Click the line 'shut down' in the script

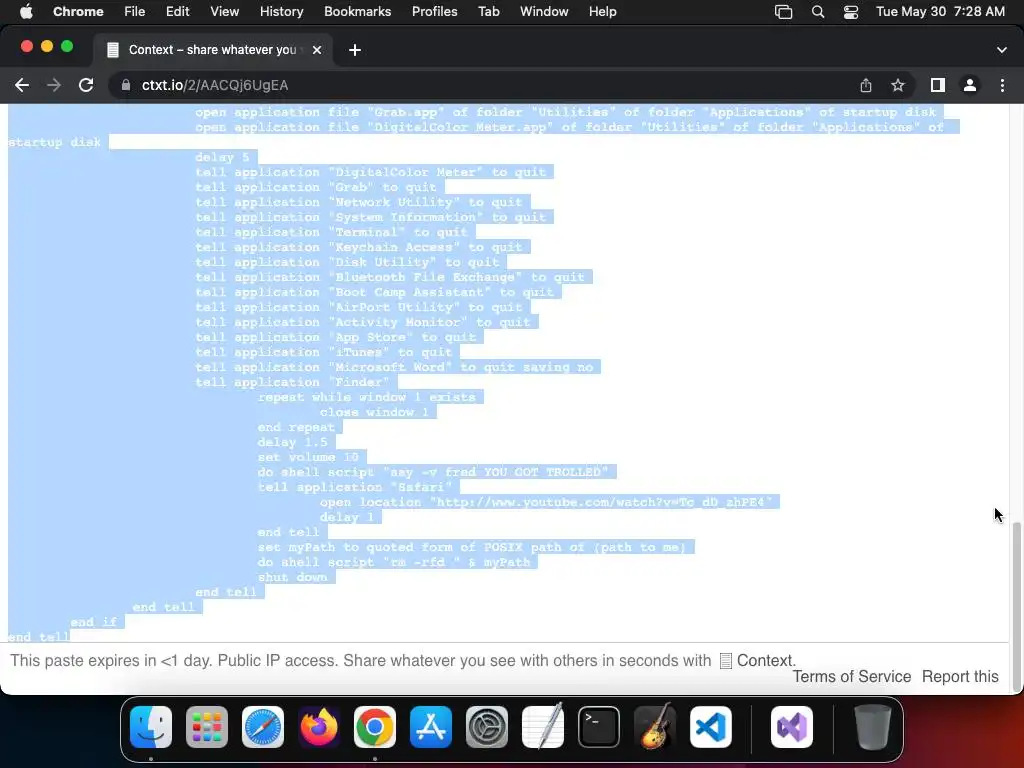(292, 577)
